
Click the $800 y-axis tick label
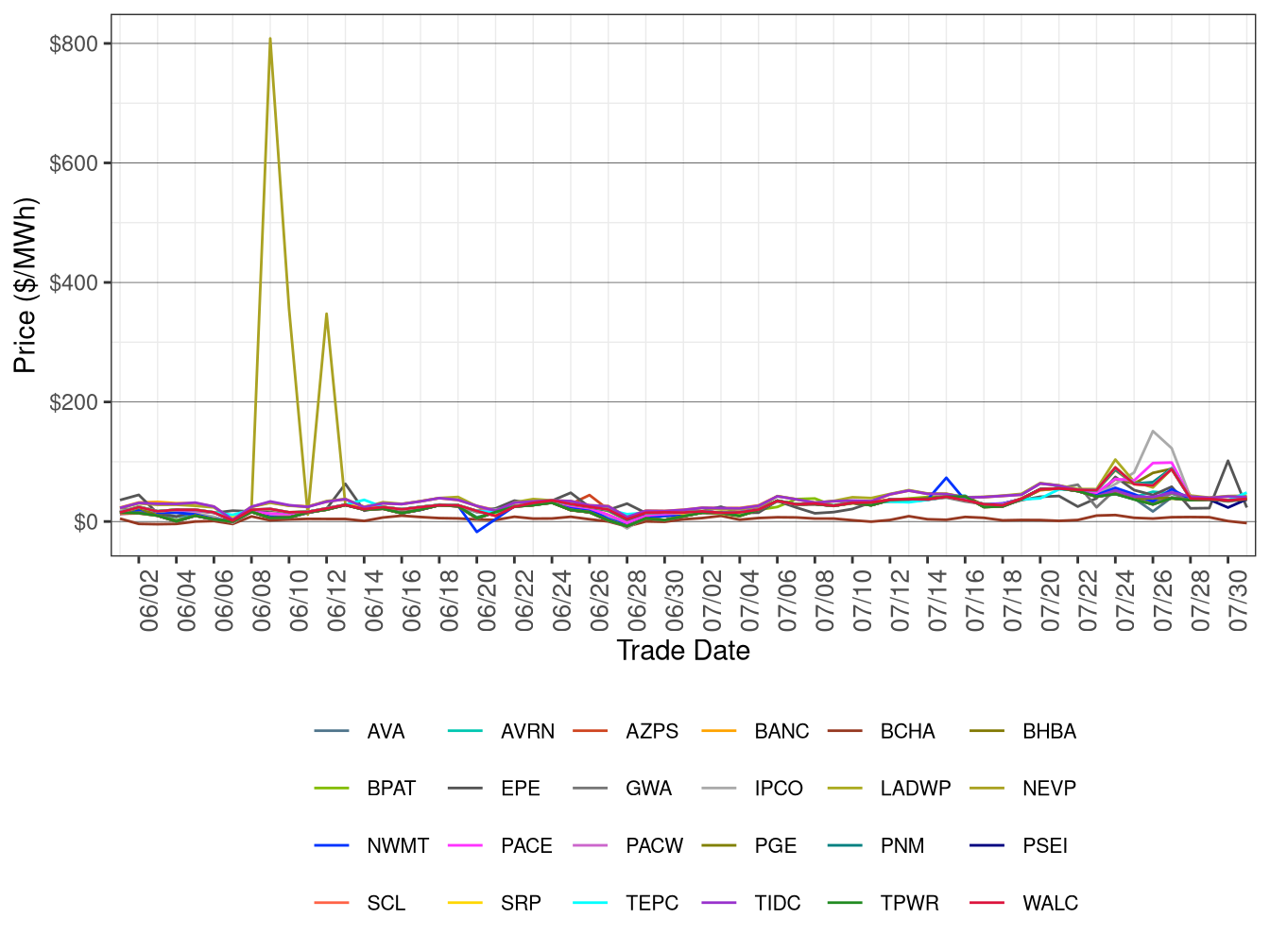[76, 43]
